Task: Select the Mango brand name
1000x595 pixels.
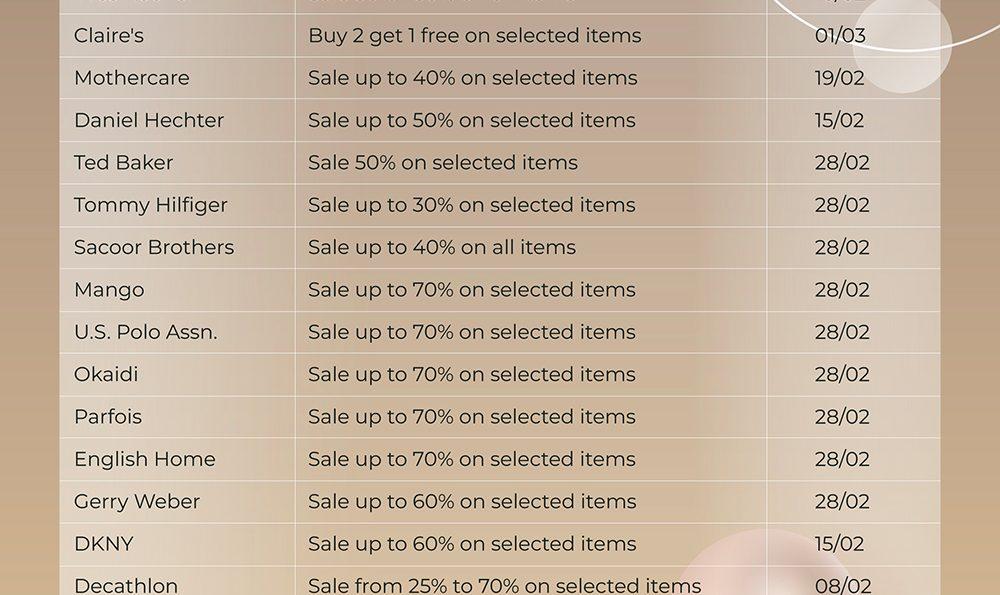Action: pyautogui.click(x=109, y=290)
